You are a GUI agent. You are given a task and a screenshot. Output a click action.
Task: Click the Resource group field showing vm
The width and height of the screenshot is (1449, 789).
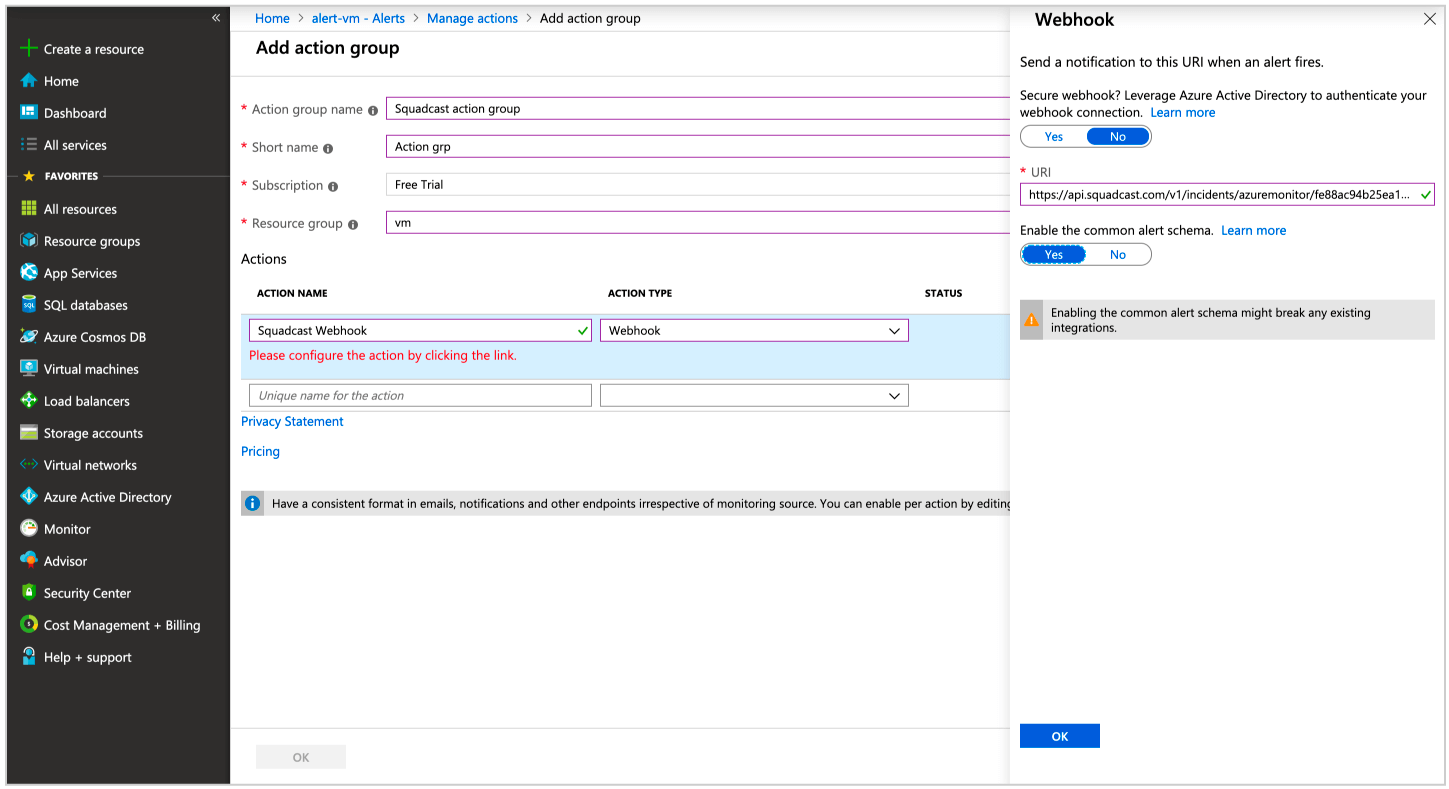point(697,222)
